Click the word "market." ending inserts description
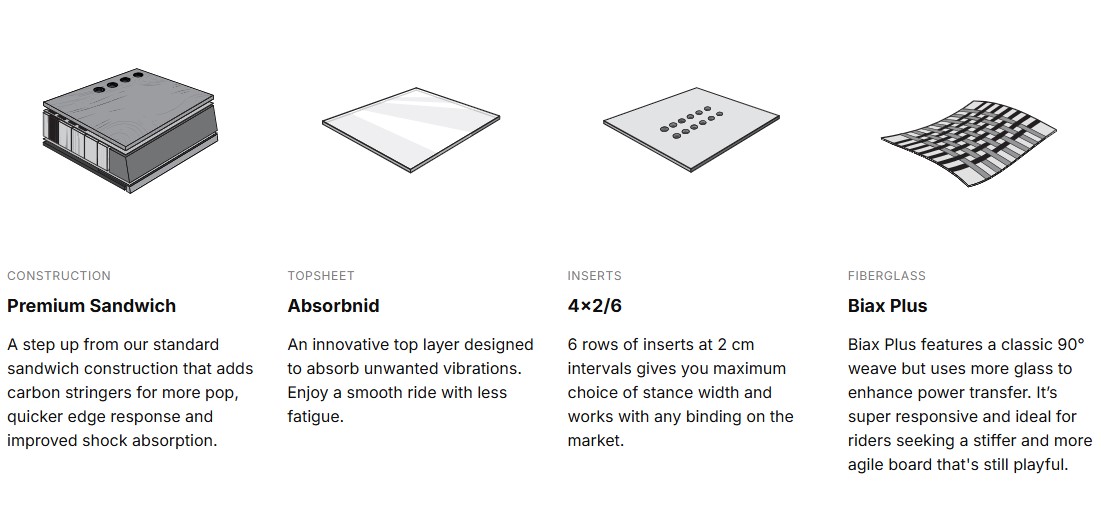The height and width of the screenshot is (508, 1107). 595,441
